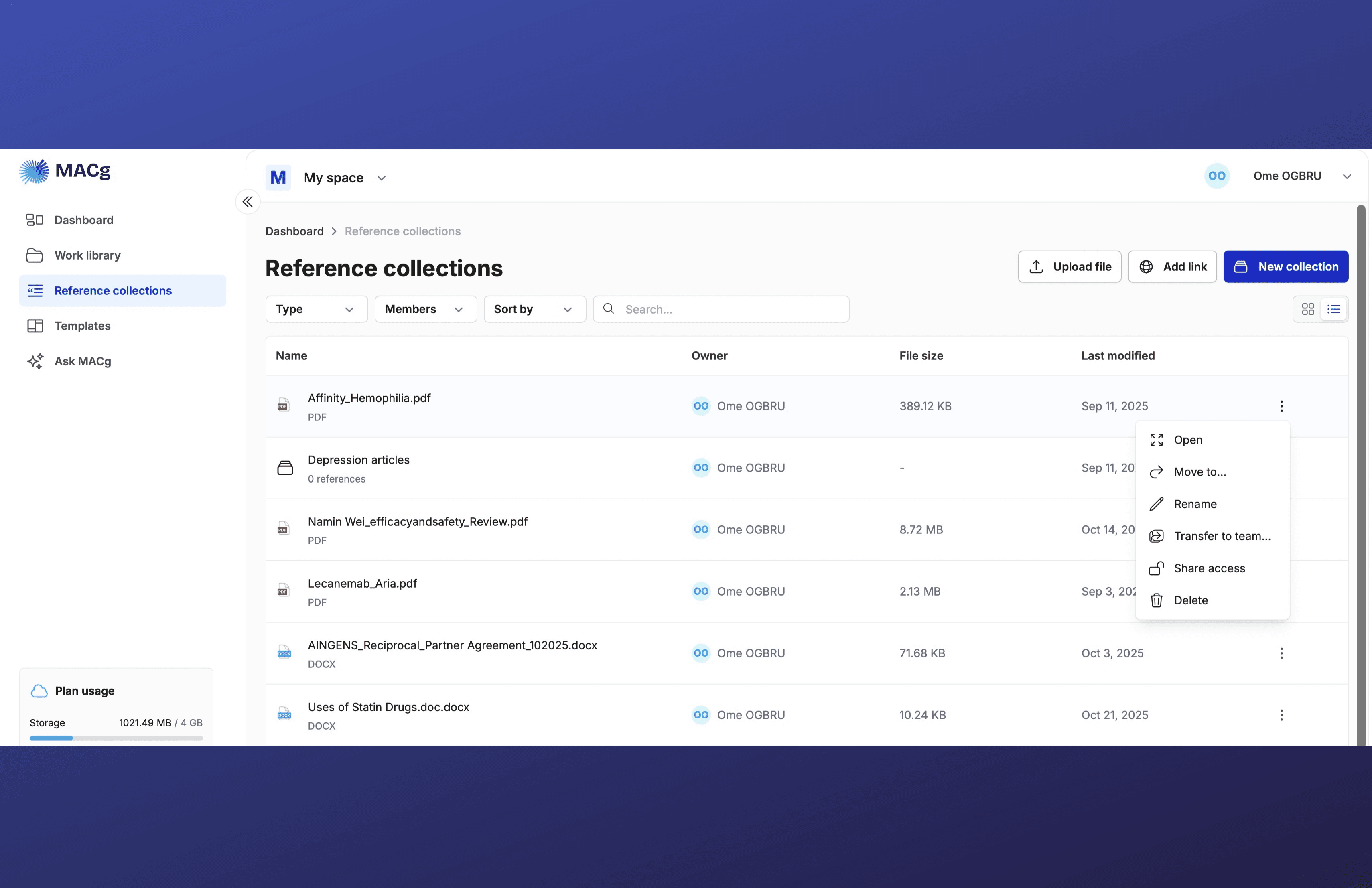Click the Last modified column header
Screen dimensions: 1372x888
click(x=1118, y=355)
